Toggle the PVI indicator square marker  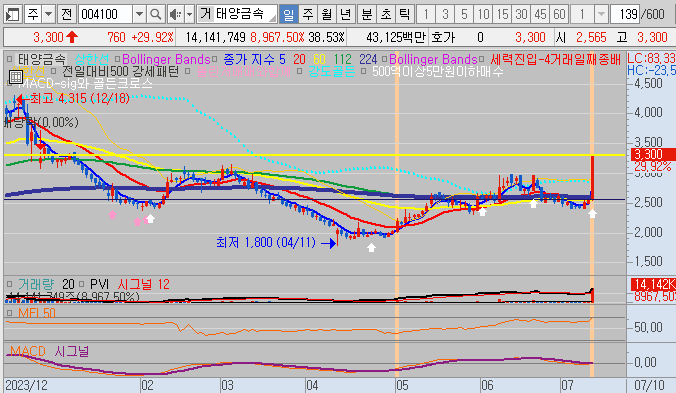tap(81, 284)
